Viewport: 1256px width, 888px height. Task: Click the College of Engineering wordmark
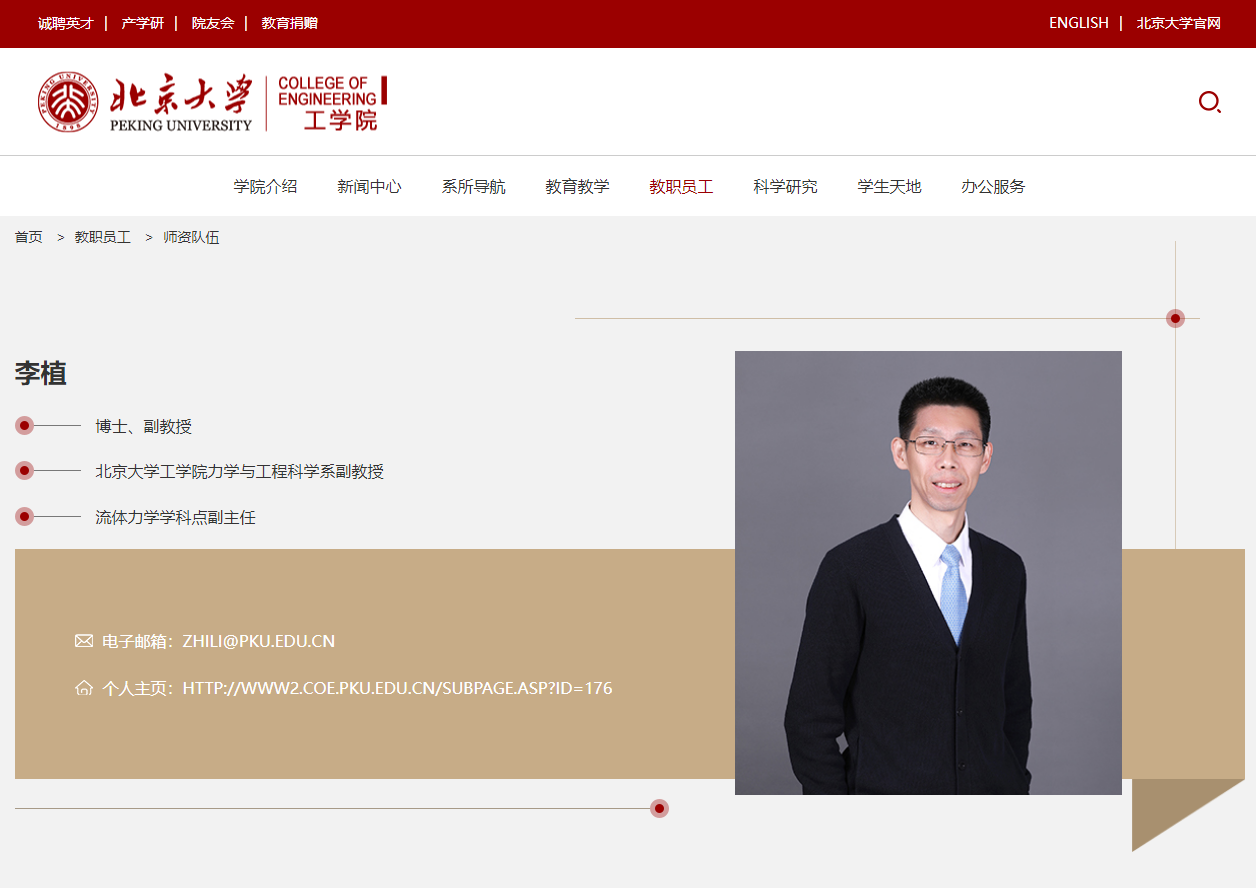[330, 100]
